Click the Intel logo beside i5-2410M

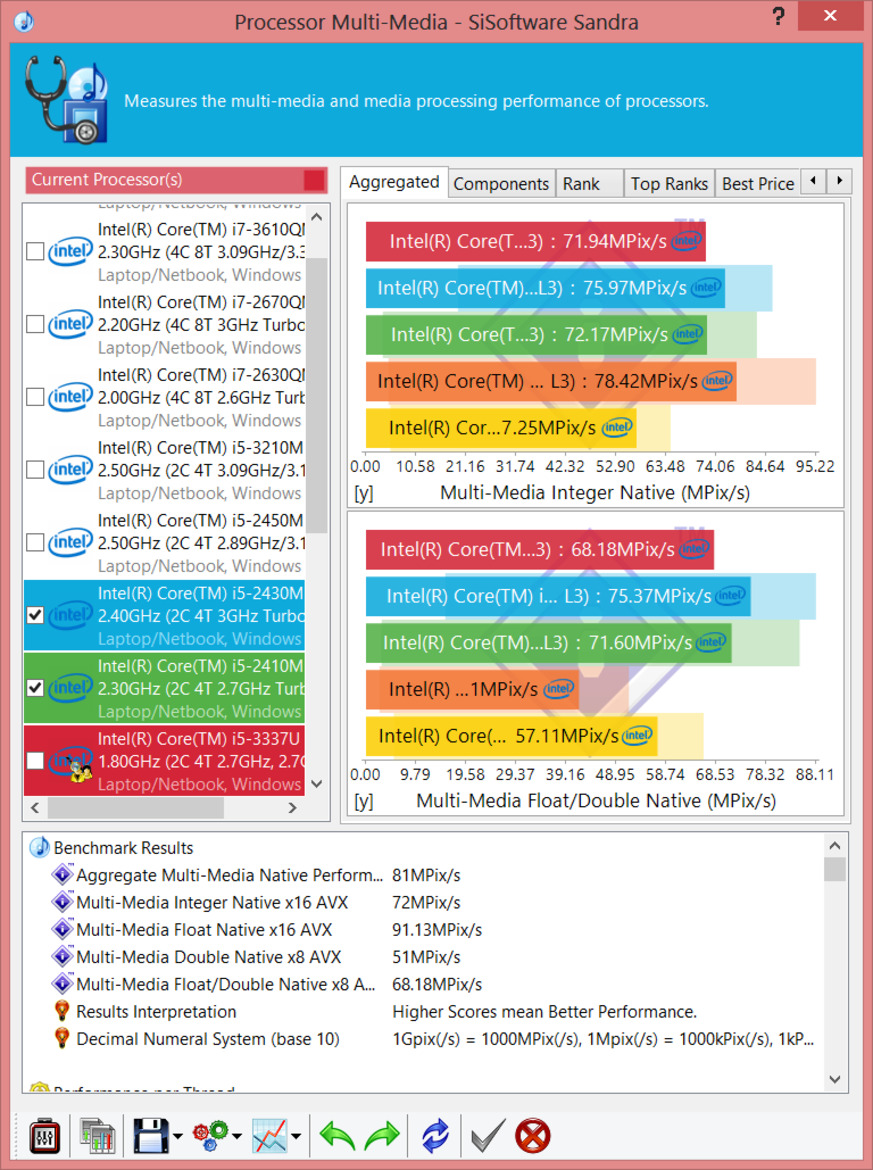tap(70, 688)
